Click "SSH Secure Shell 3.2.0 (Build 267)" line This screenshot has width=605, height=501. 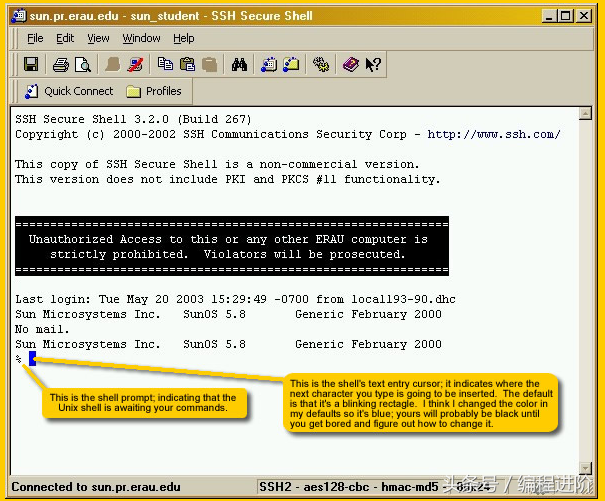point(134,119)
